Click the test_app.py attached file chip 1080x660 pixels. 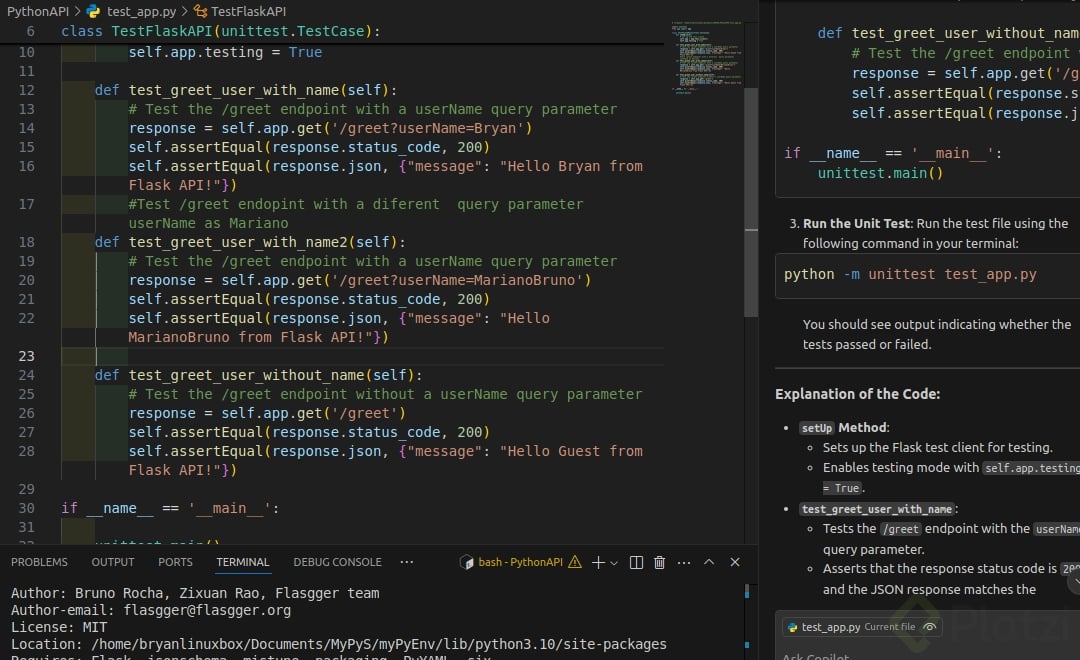[830, 627]
